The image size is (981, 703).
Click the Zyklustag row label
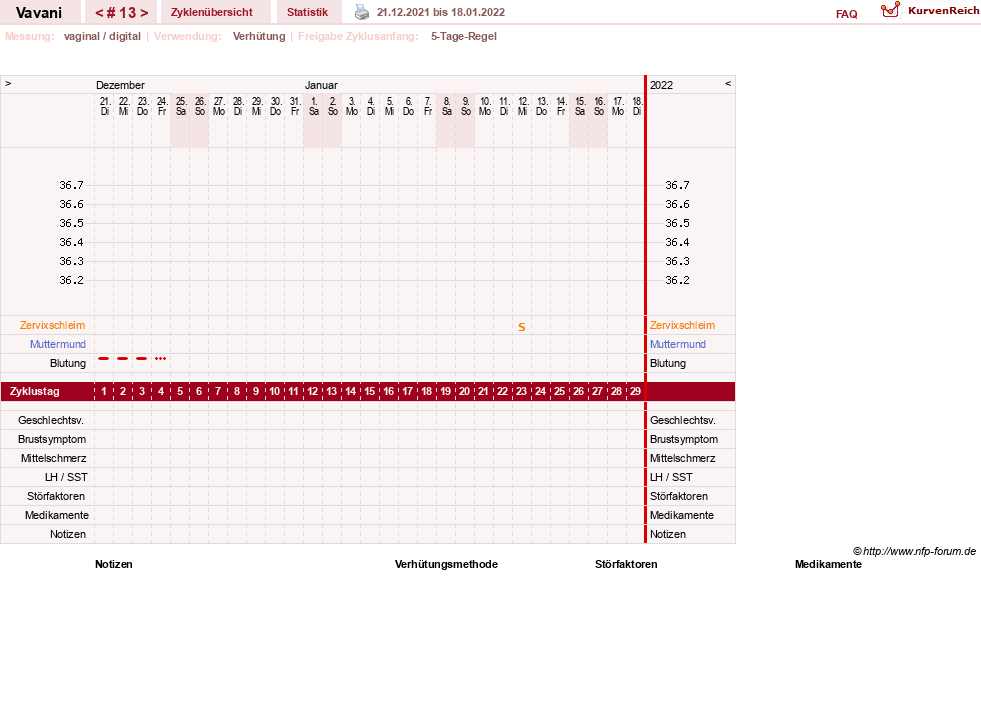click(34, 392)
